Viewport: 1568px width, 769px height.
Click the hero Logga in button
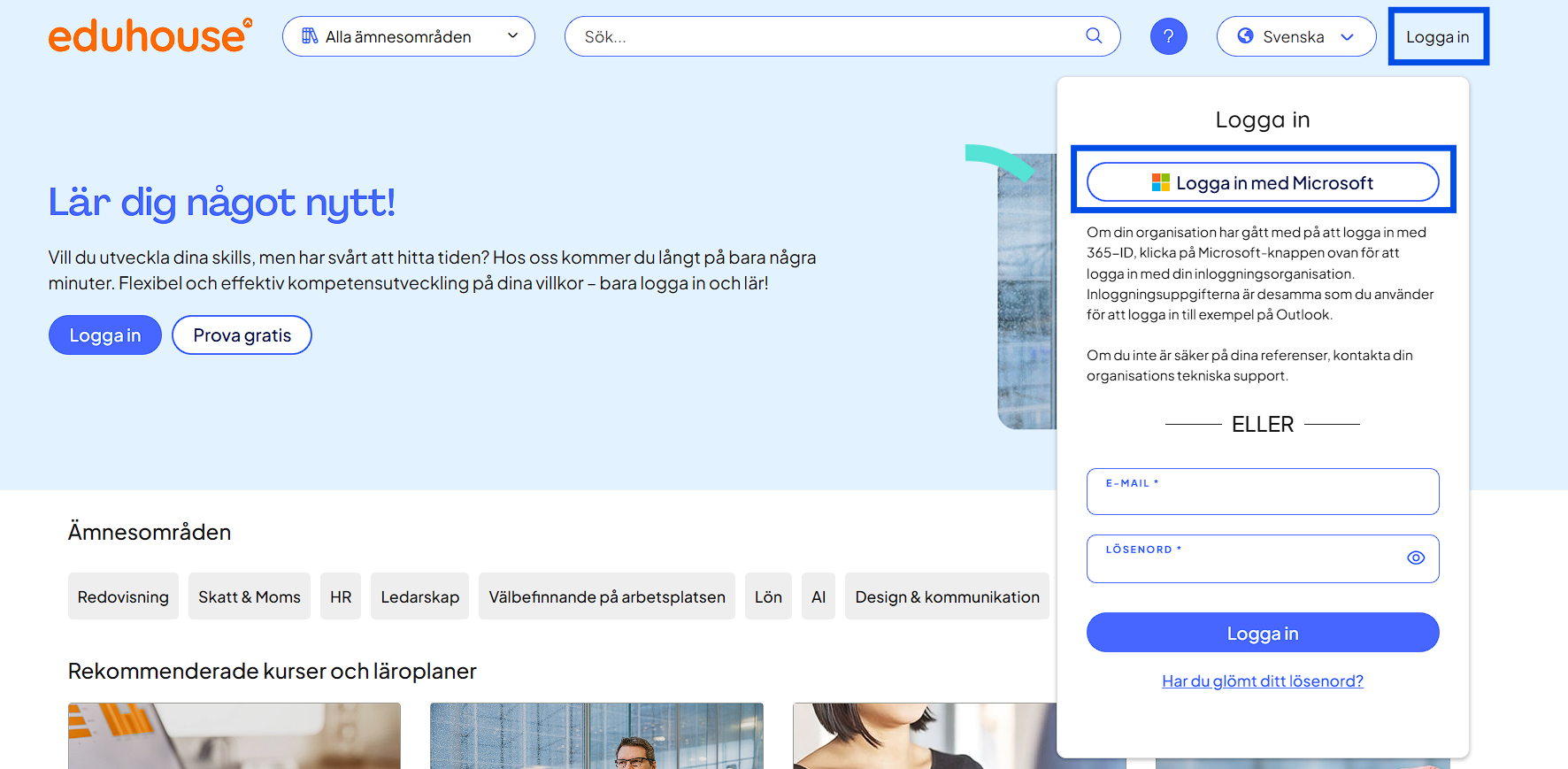(x=105, y=335)
